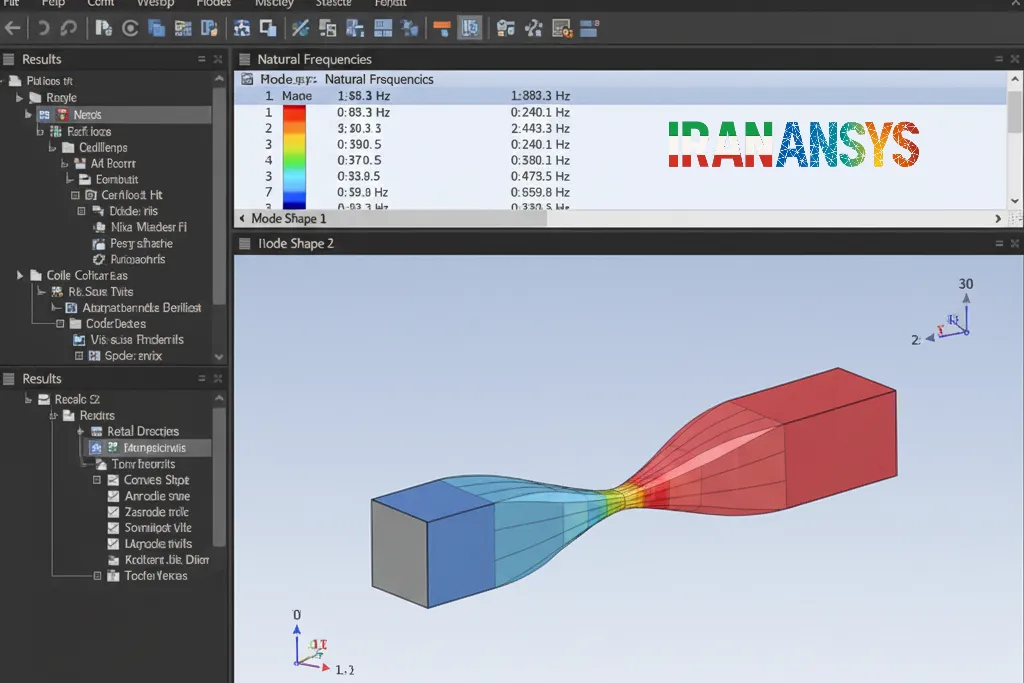
Task: Open options menu of lower Results panel
Action: 202,379
